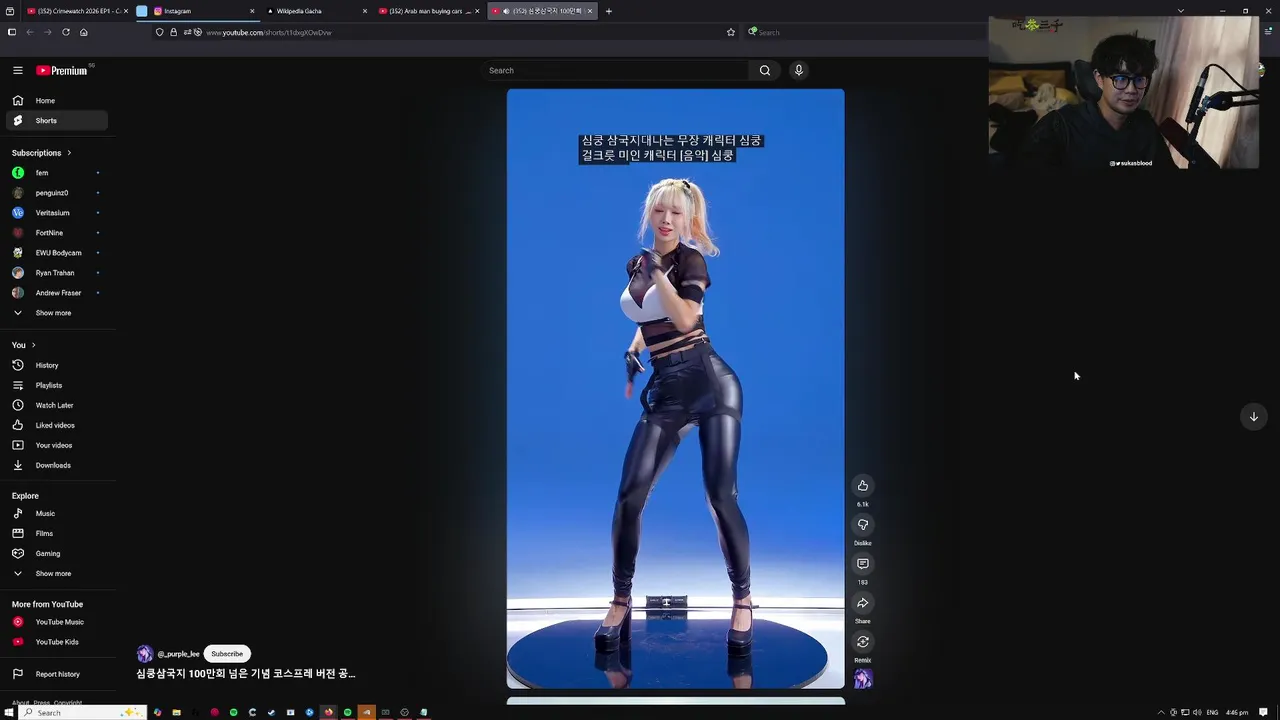Open a new browser tab
The image size is (1280, 720).
click(608, 11)
